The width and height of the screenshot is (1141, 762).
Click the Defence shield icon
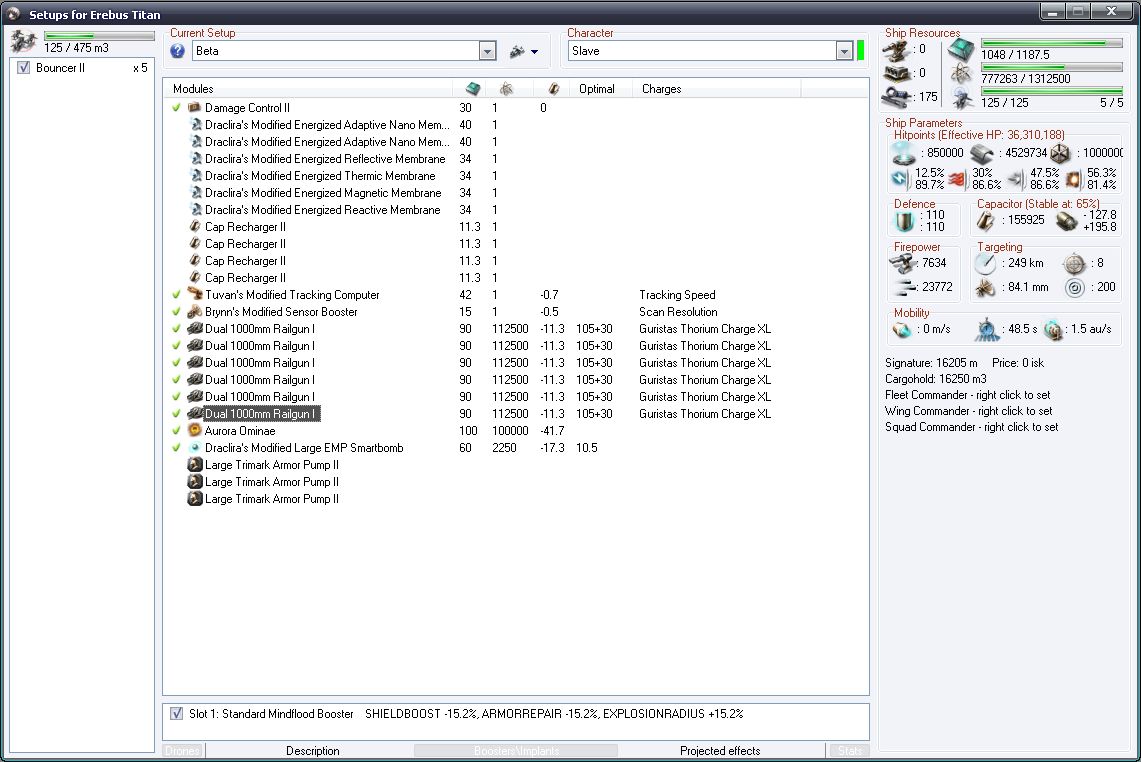[905, 221]
